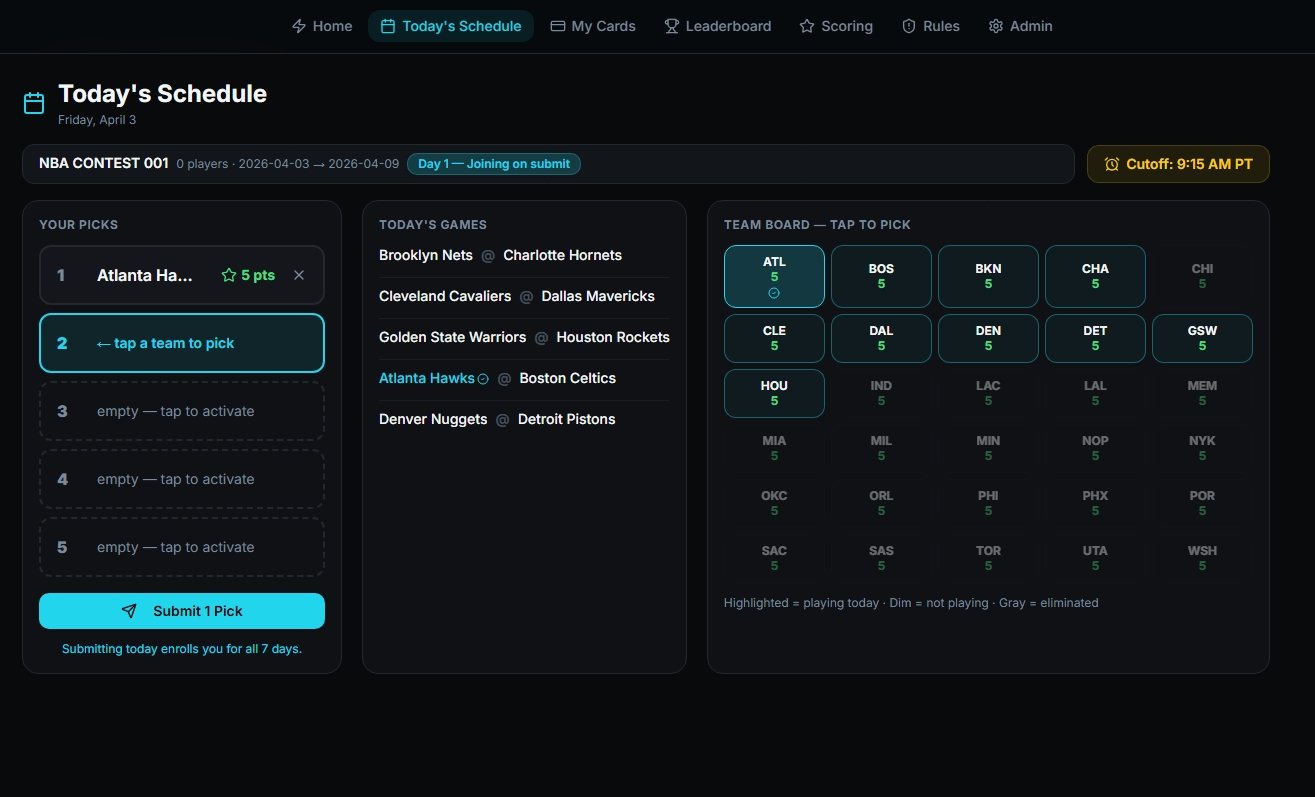The height and width of the screenshot is (797, 1315).
Task: Click the lightning bolt Home icon
Action: click(299, 26)
